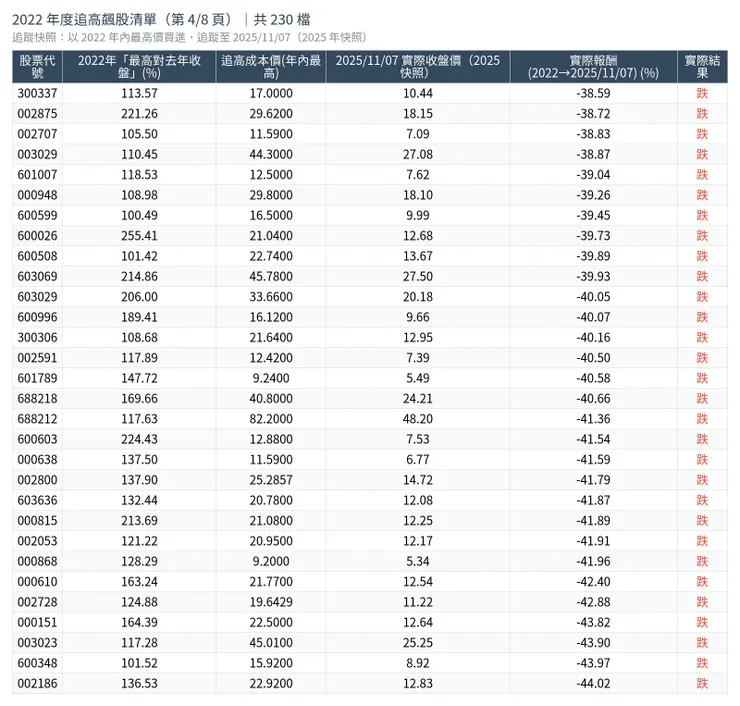Screen dimensions: 740x706
Task: Select stock code 000815
Action: pos(37,521)
